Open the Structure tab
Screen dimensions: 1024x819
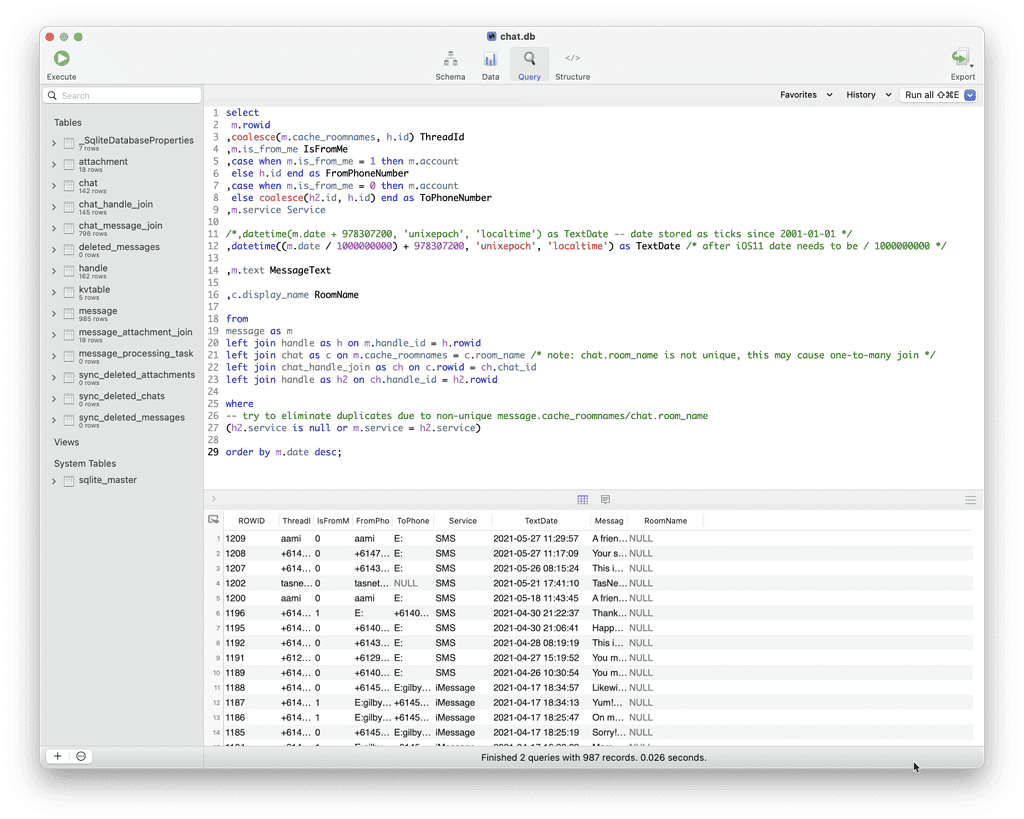click(572, 66)
